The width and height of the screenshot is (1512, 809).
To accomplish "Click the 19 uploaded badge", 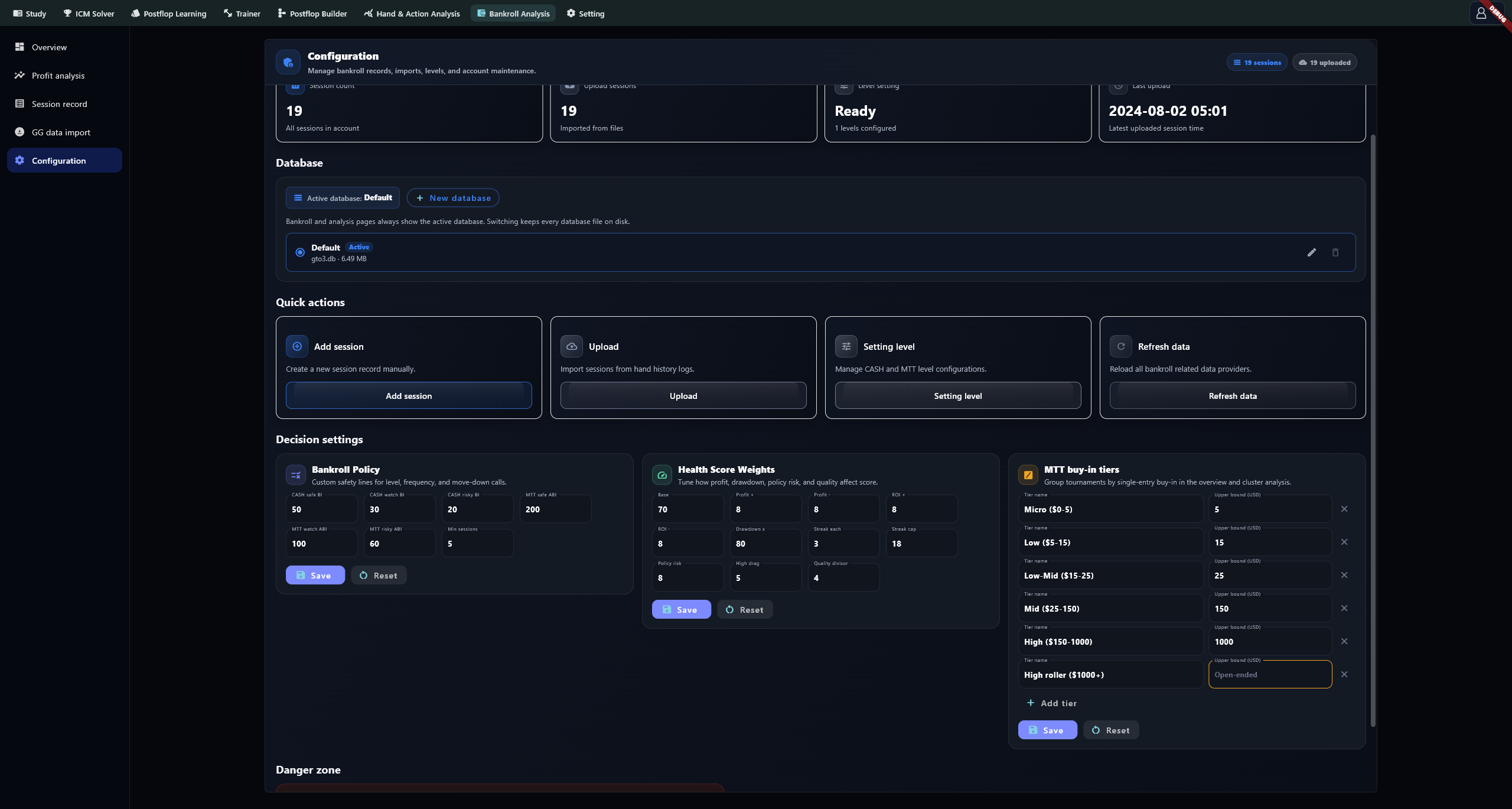I will point(1325,62).
